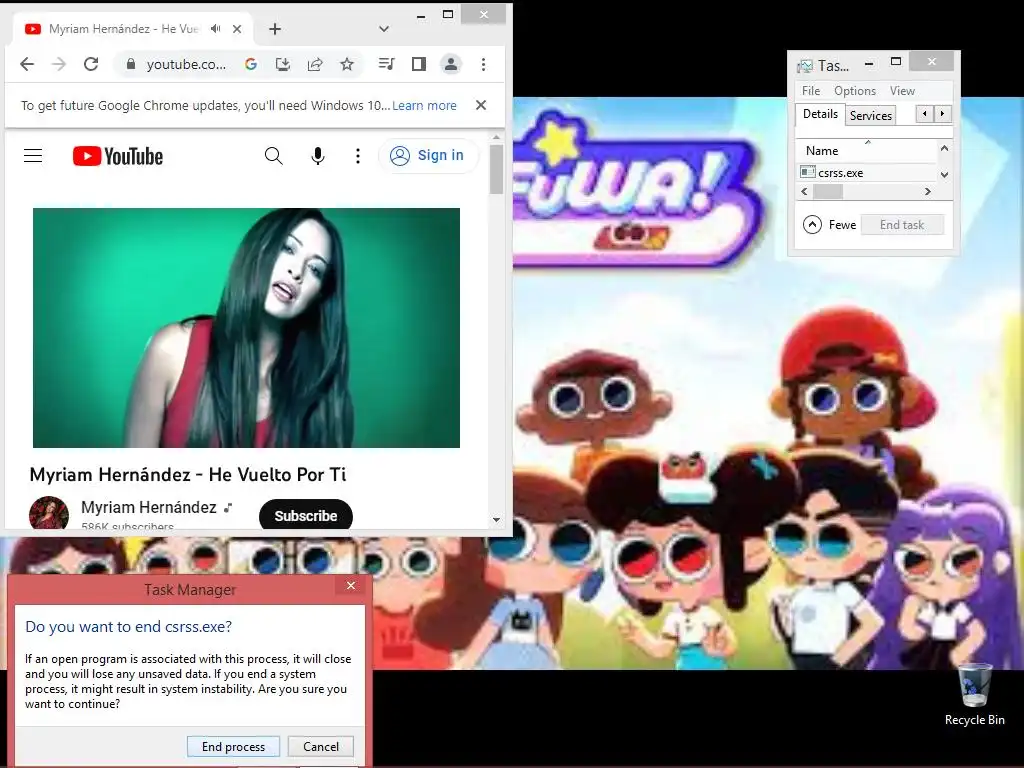The height and width of the screenshot is (768, 1024).
Task: Close the Myriam Hernández tab
Action: [x=237, y=29]
